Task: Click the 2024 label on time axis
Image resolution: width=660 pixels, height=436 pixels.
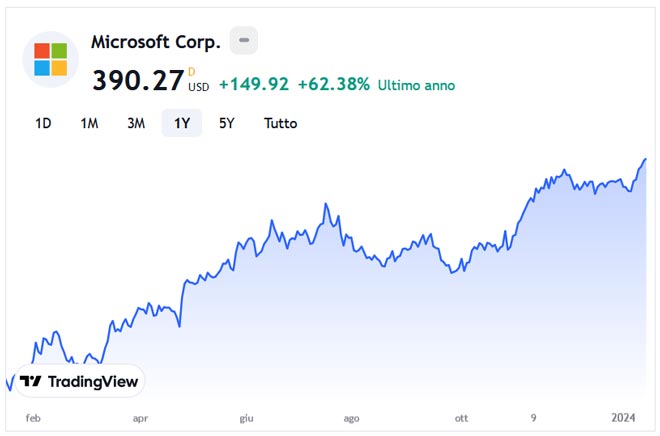Action: pyautogui.click(x=623, y=419)
